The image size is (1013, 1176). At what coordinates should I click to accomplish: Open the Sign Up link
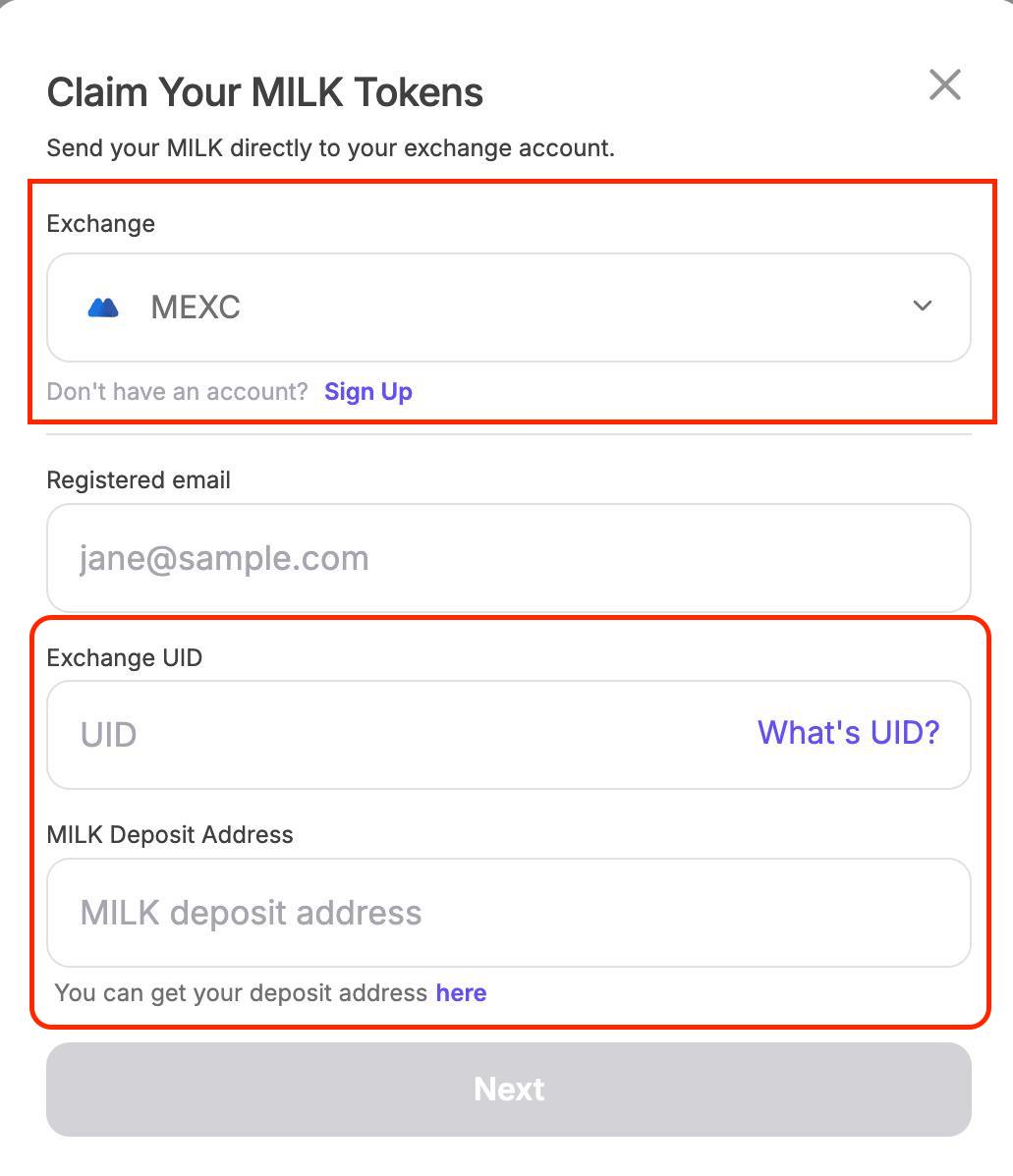pos(368,391)
